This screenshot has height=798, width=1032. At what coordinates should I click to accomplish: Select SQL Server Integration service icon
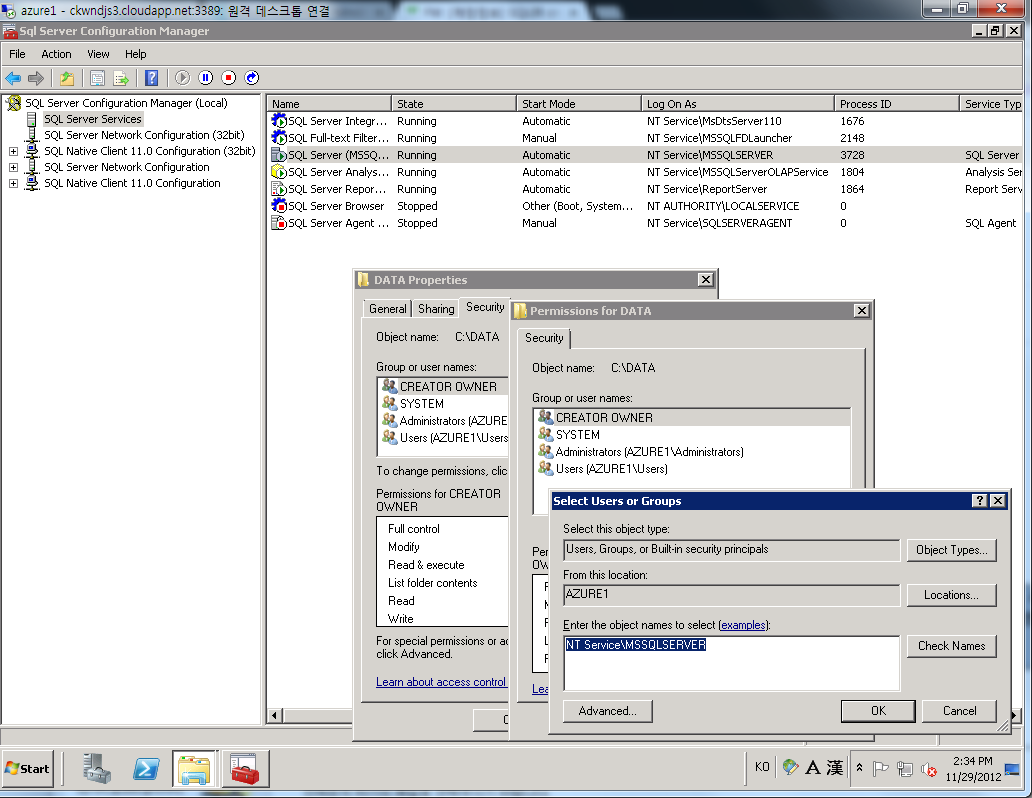point(279,120)
